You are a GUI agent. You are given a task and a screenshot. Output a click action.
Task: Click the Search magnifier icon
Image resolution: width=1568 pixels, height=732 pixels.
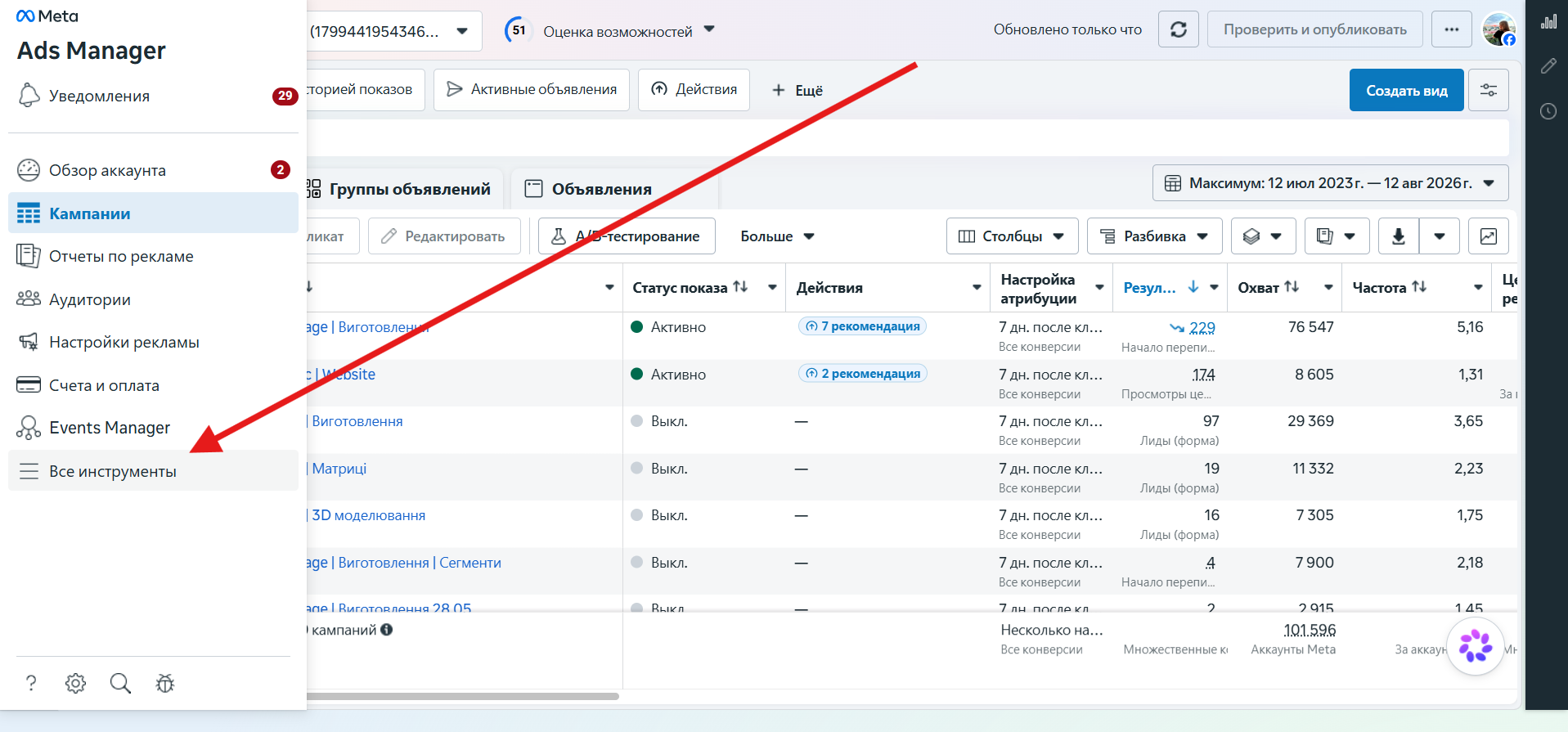[x=120, y=683]
